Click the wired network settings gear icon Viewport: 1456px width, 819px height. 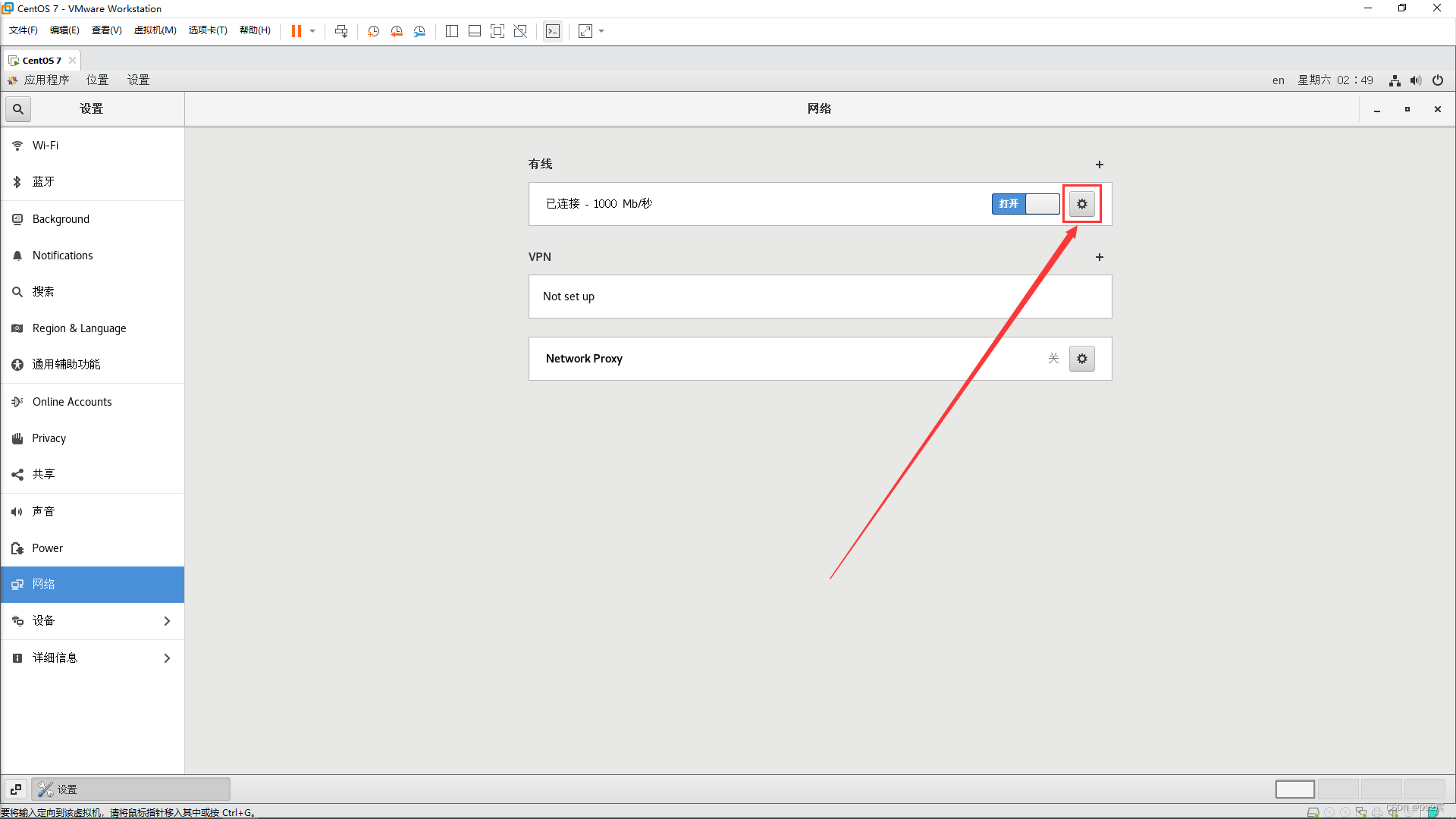coord(1082,204)
